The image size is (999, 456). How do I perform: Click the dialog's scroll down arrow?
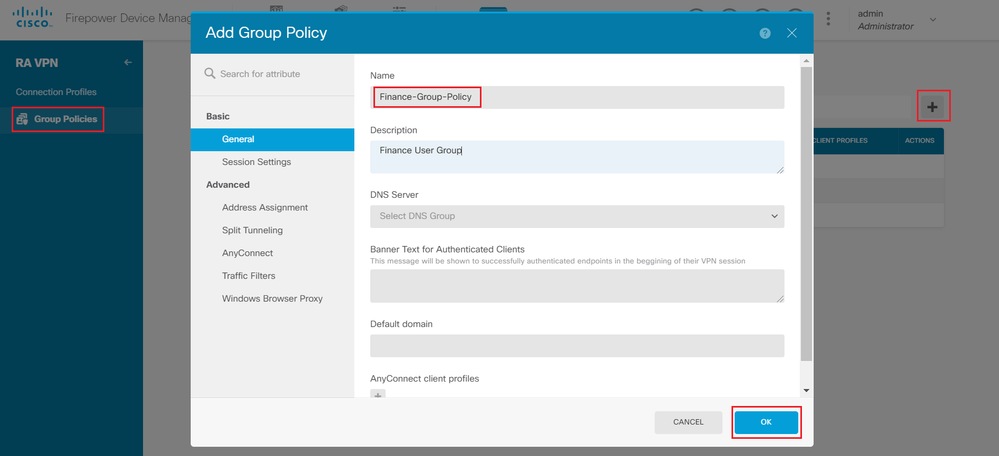click(806, 390)
